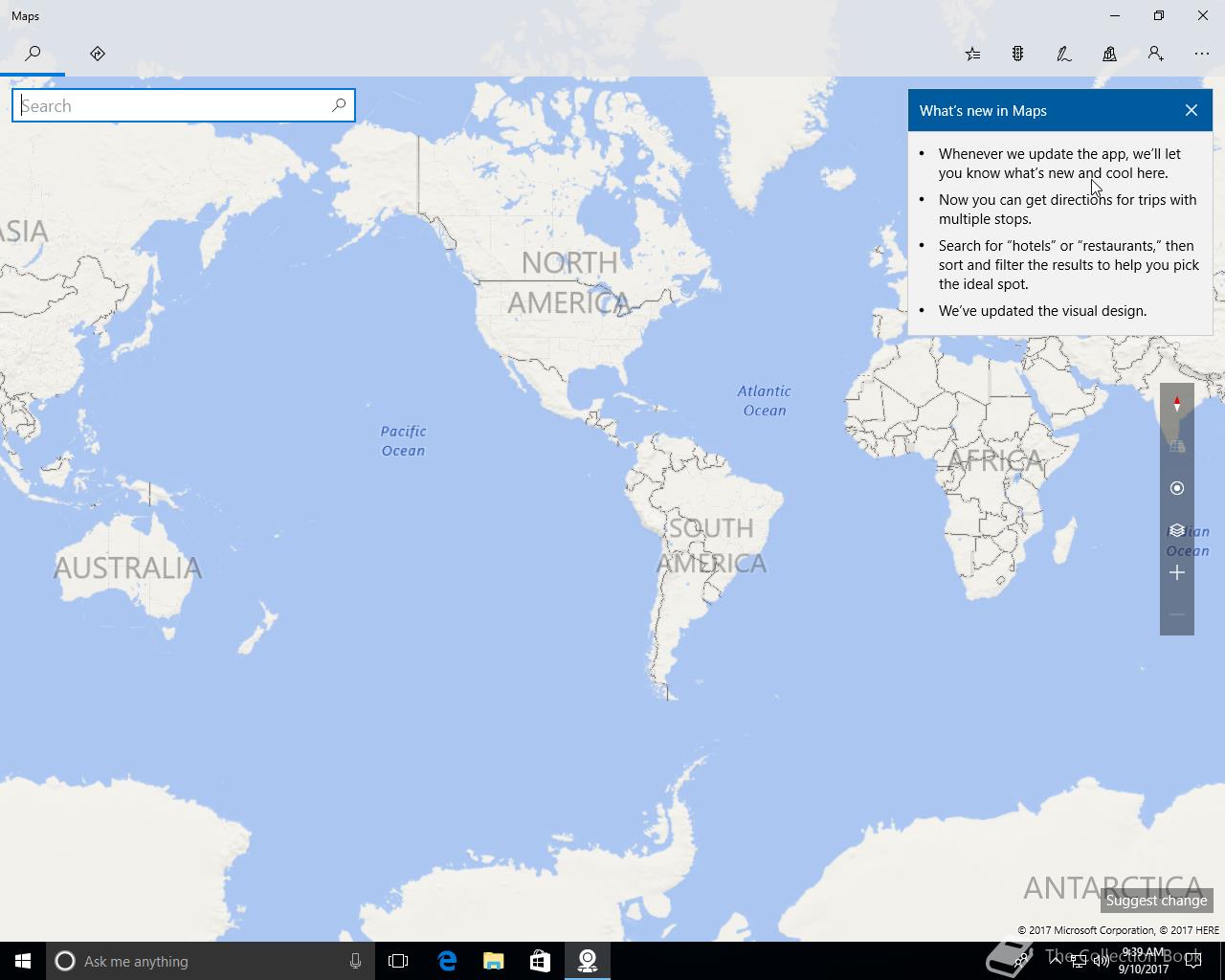The height and width of the screenshot is (980, 1225).
Task: Open 3D Cities icon
Action: 1110,54
